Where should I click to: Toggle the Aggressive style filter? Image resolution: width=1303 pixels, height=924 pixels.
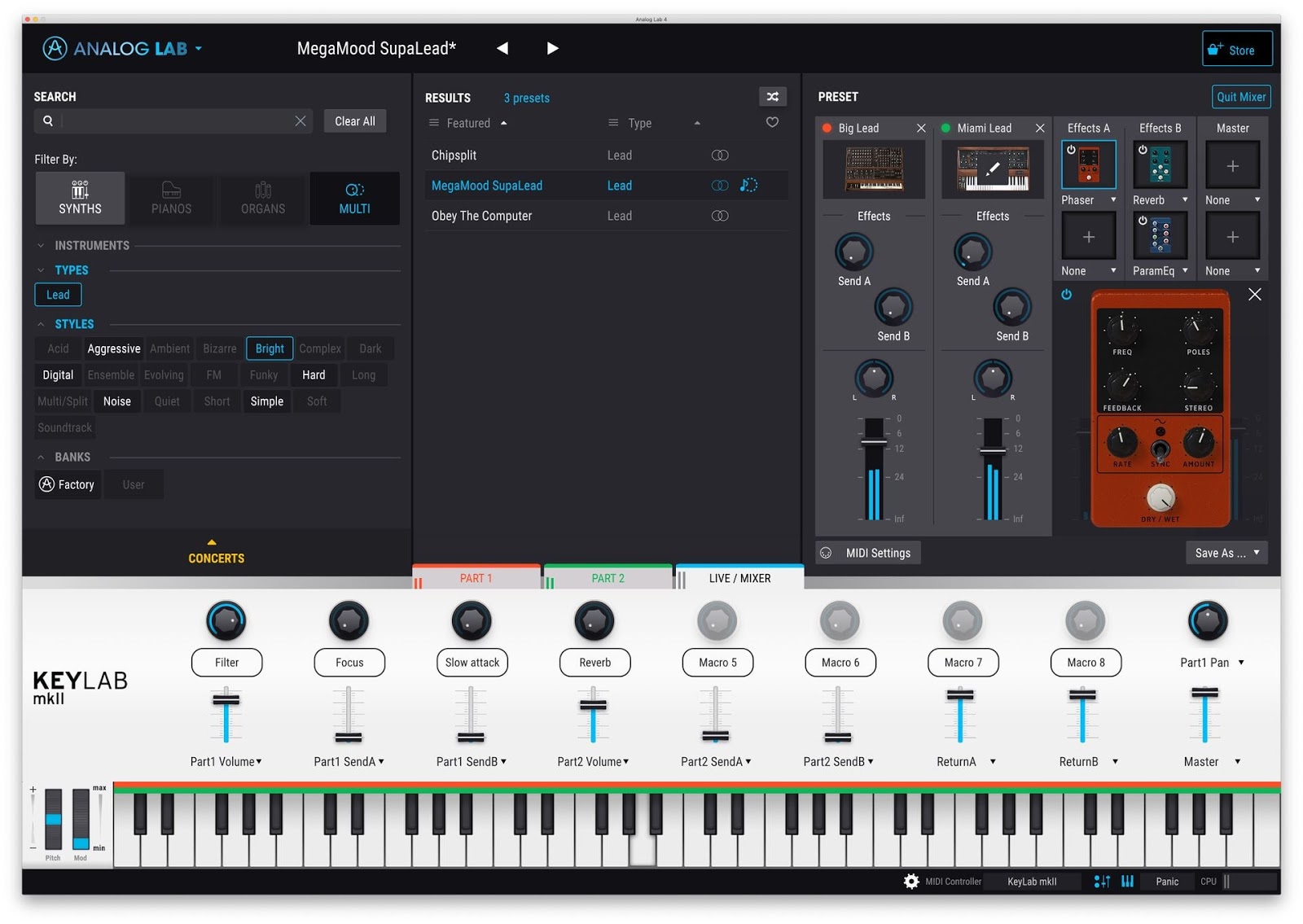pos(114,348)
